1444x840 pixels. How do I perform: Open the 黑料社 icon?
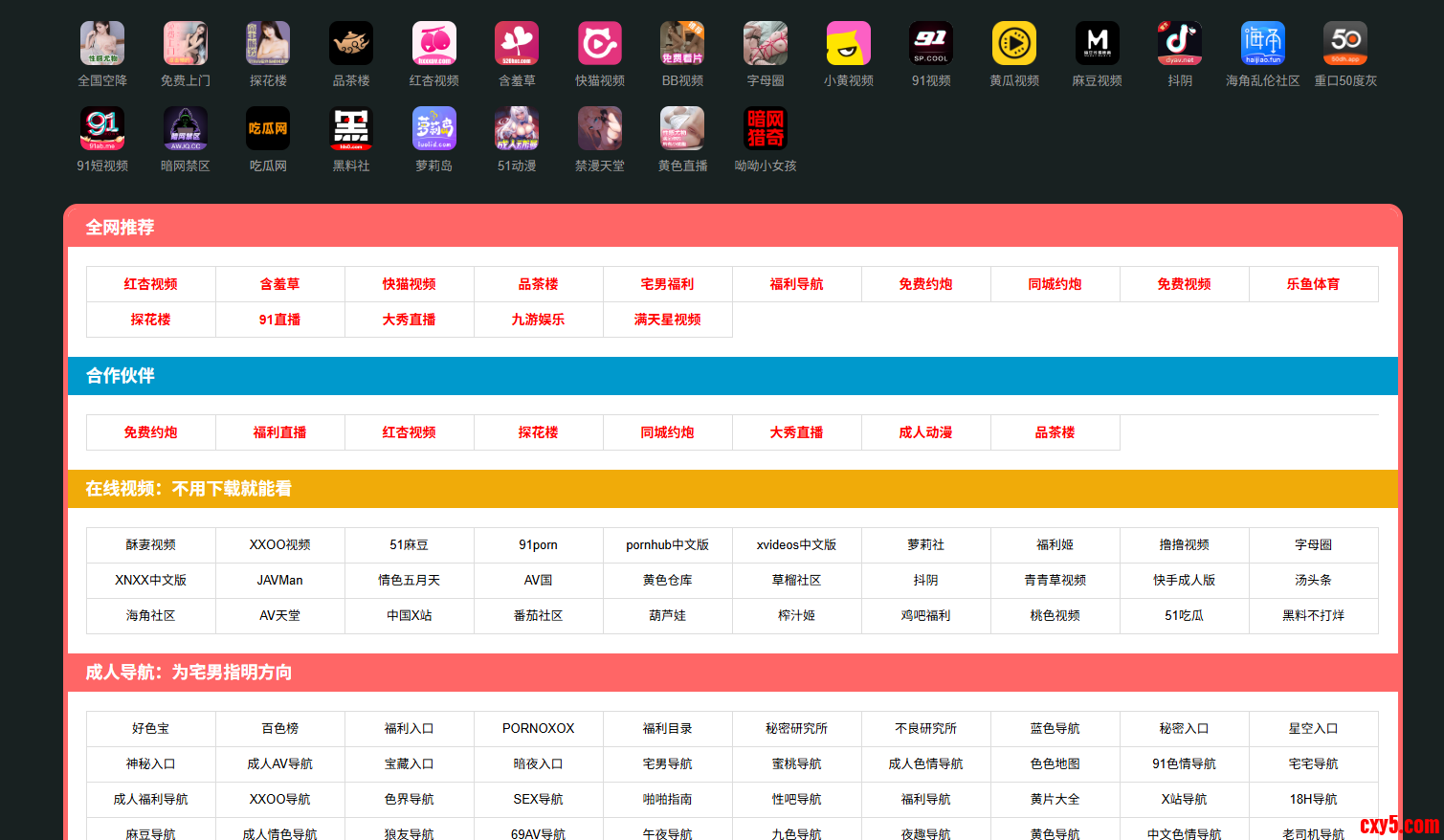pyautogui.click(x=350, y=129)
